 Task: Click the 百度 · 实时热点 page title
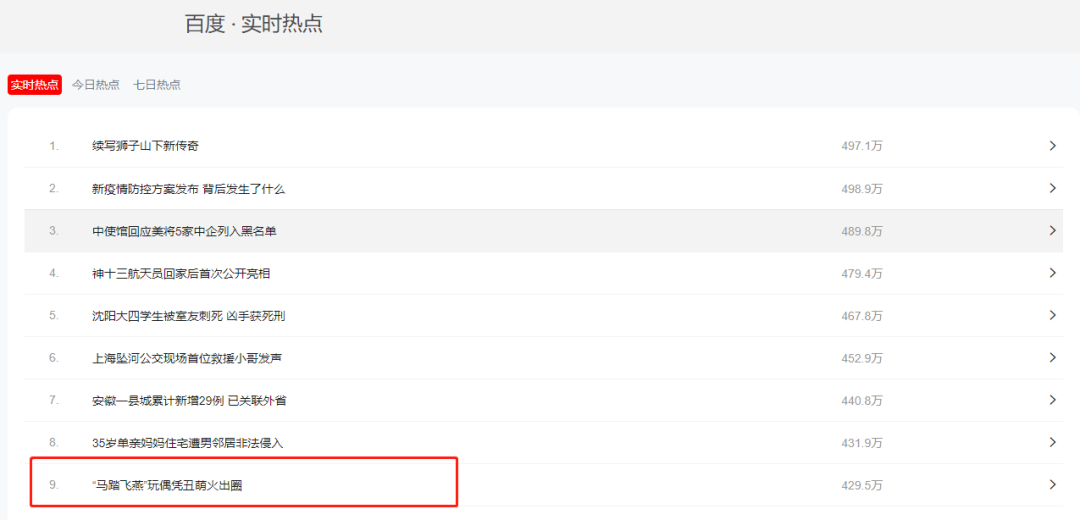253,23
